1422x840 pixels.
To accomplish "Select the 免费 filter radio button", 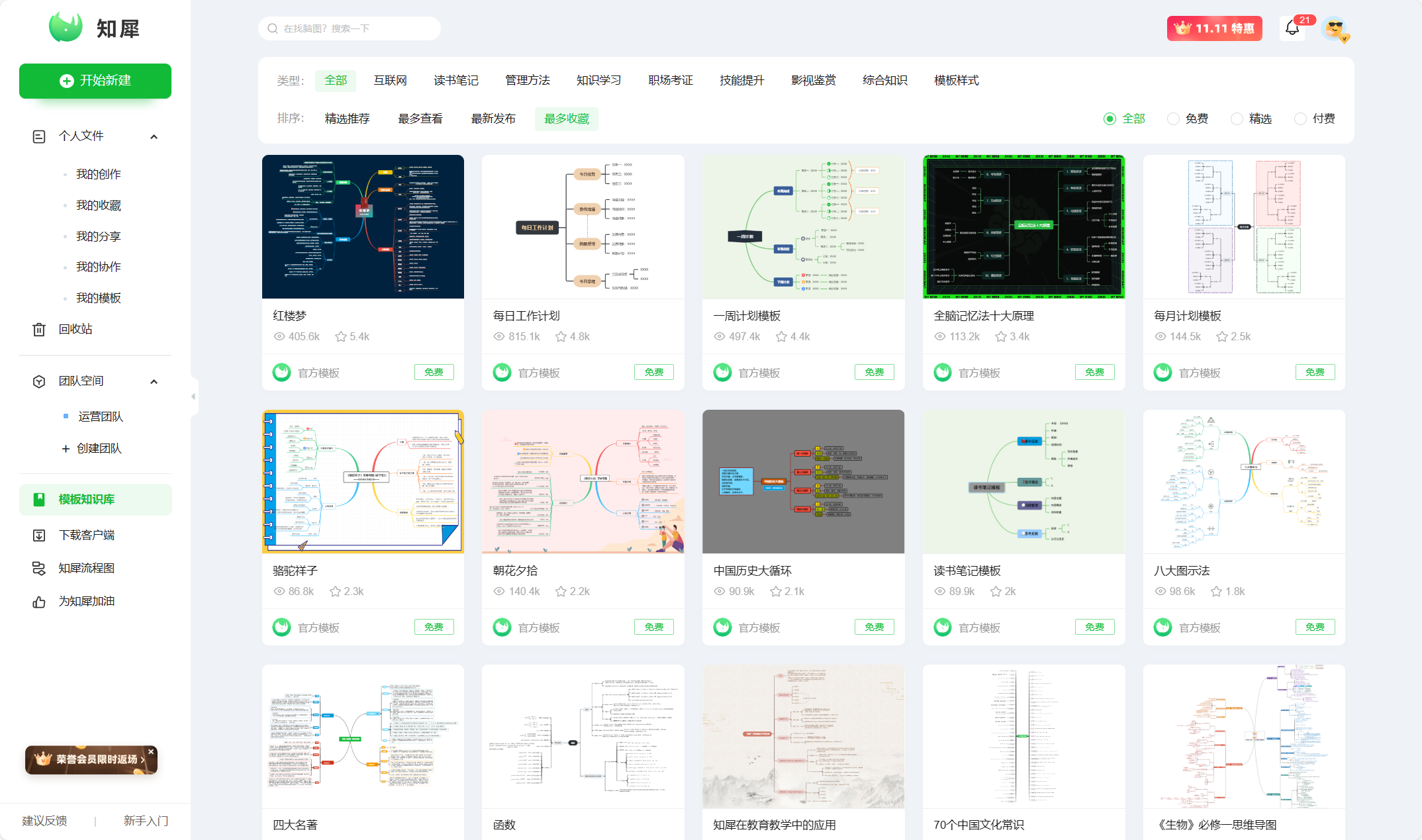I will point(1173,118).
